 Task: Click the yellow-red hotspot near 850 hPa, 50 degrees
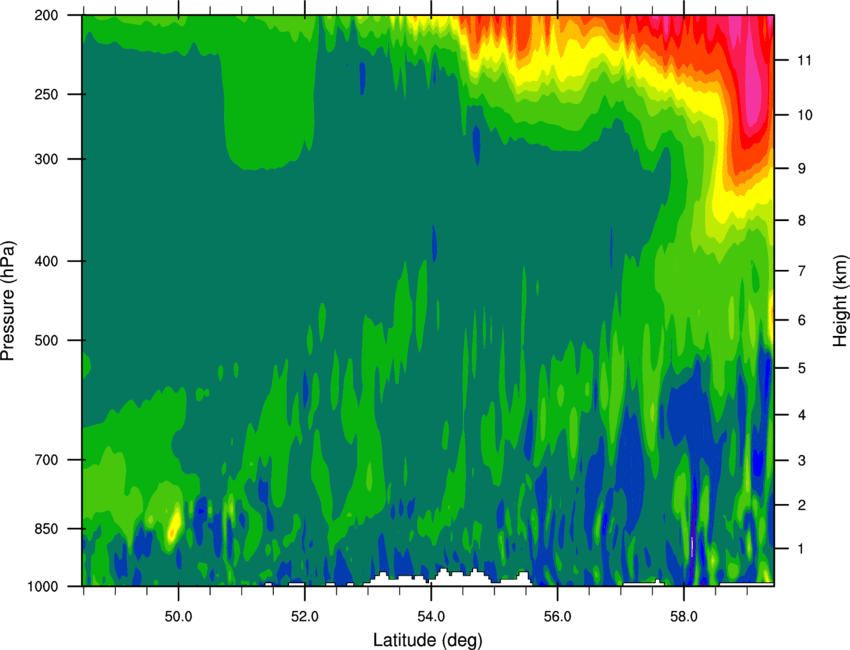pos(174,525)
